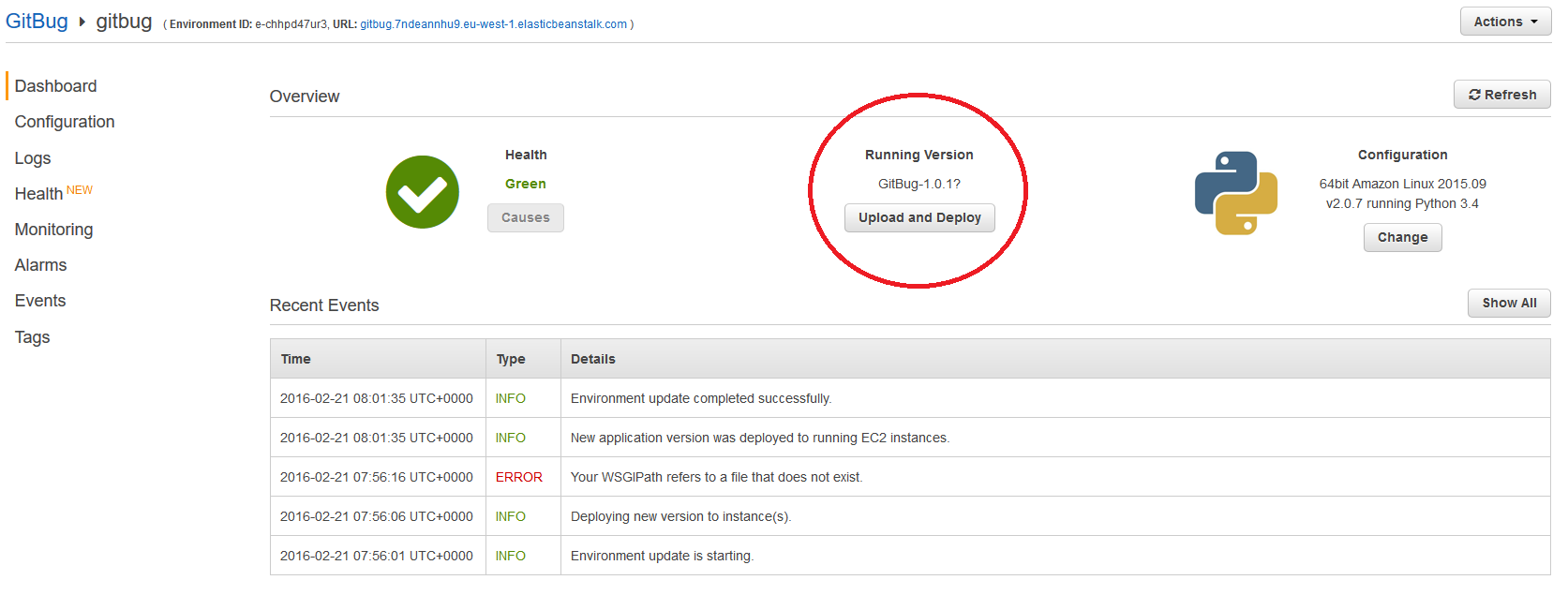Image resolution: width=1568 pixels, height=595 pixels.
Task: Click '64bit Amazon Linux 2015.09' configuration text
Action: [x=1403, y=184]
